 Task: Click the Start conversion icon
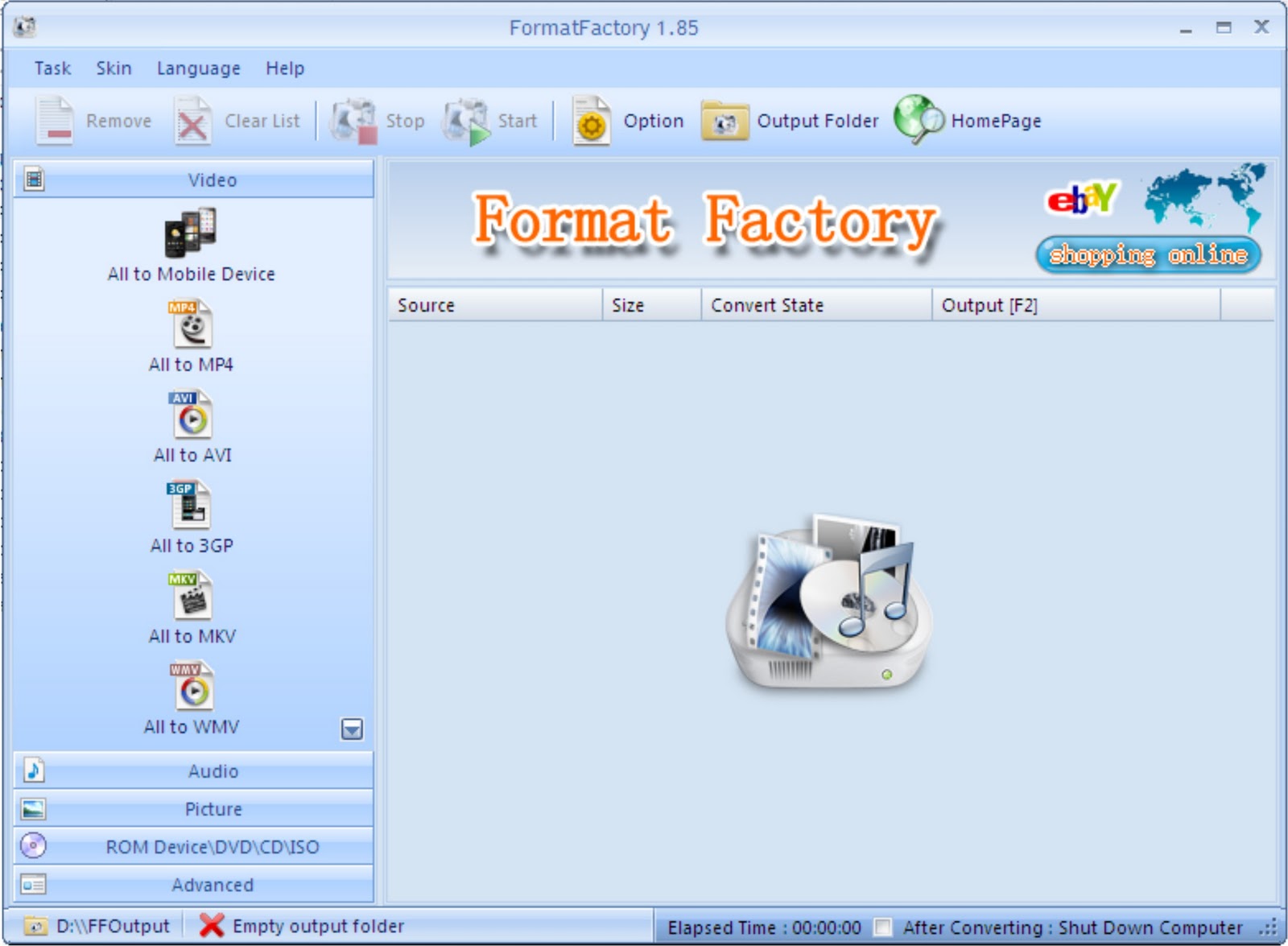pyautogui.click(x=466, y=121)
